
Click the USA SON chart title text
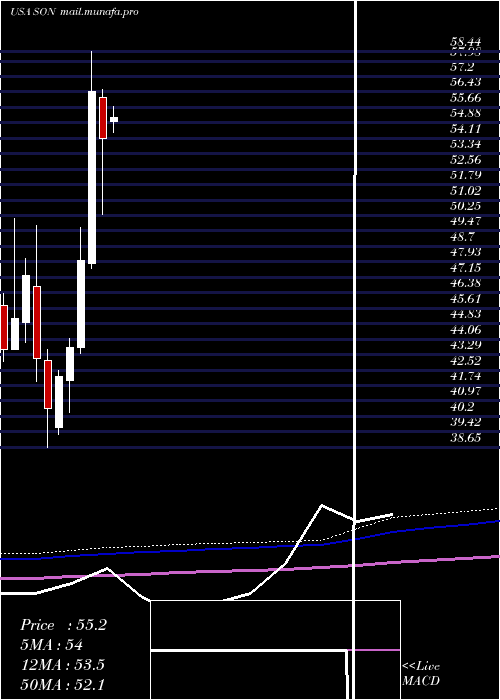[x=33, y=12]
